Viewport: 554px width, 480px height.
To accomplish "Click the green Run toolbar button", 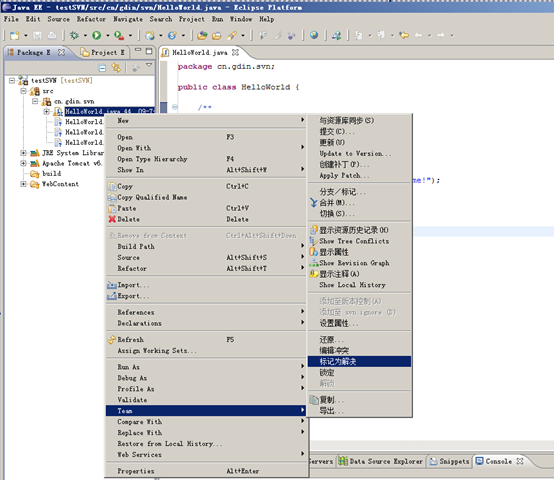I will [x=96, y=35].
